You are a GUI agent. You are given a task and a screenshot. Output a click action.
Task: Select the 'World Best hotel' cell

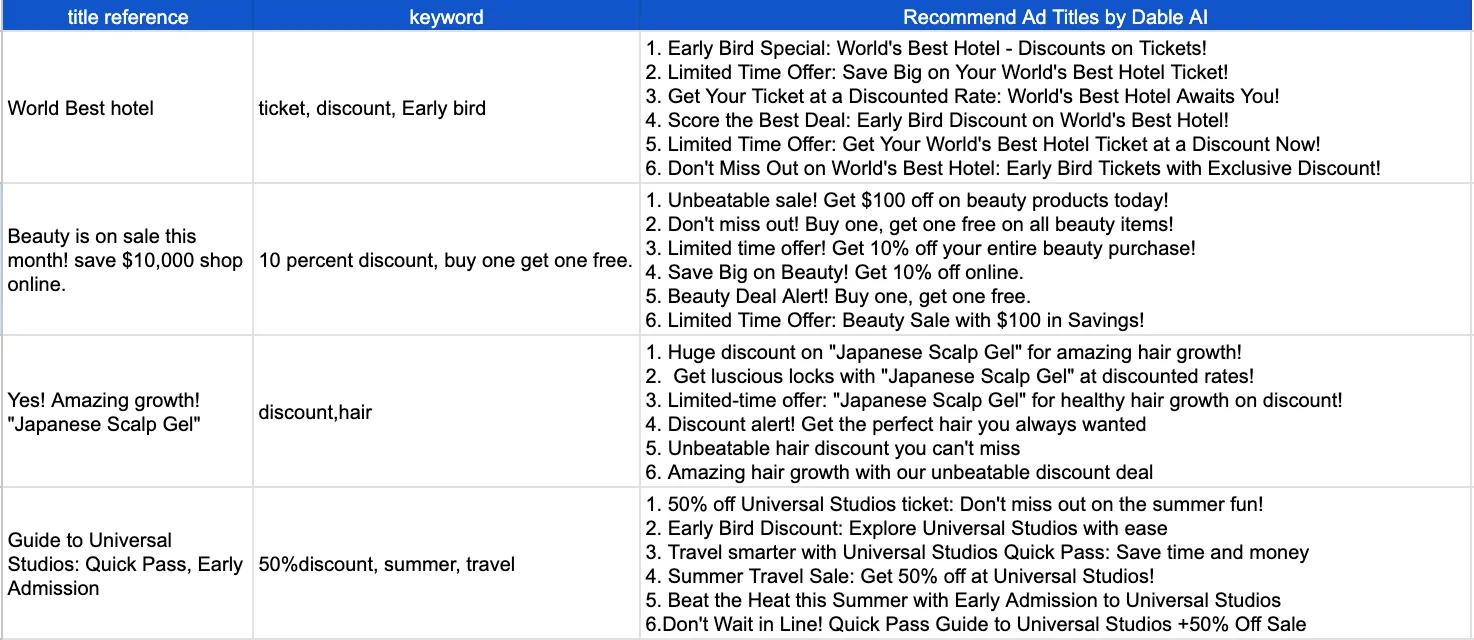127,108
